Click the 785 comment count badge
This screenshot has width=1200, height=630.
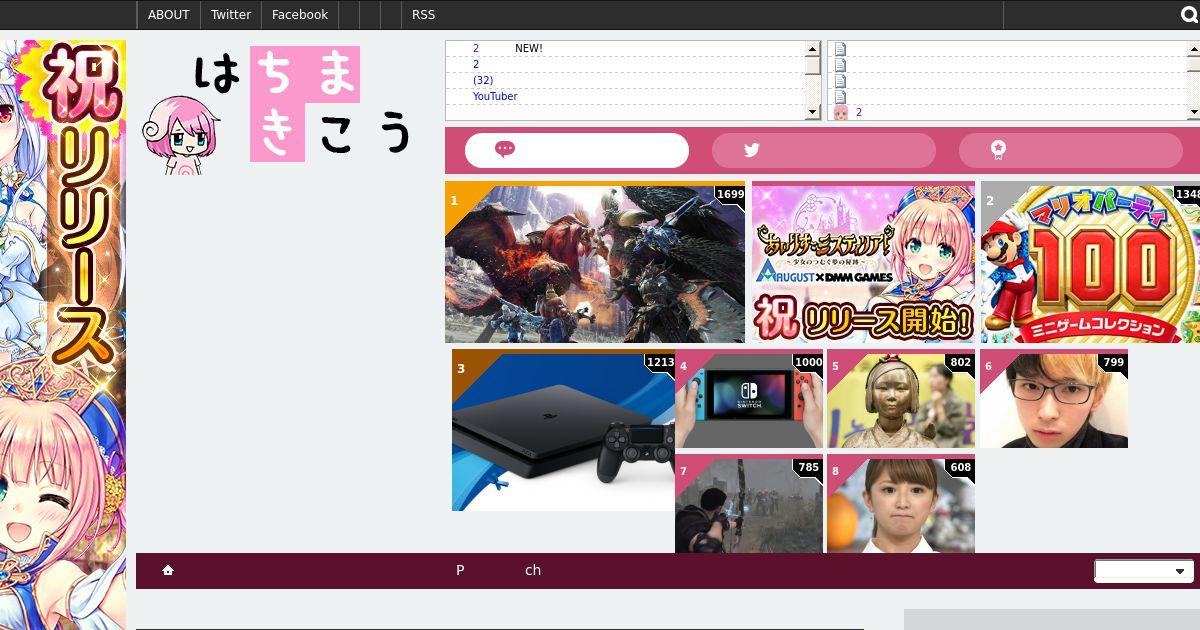[x=808, y=468]
